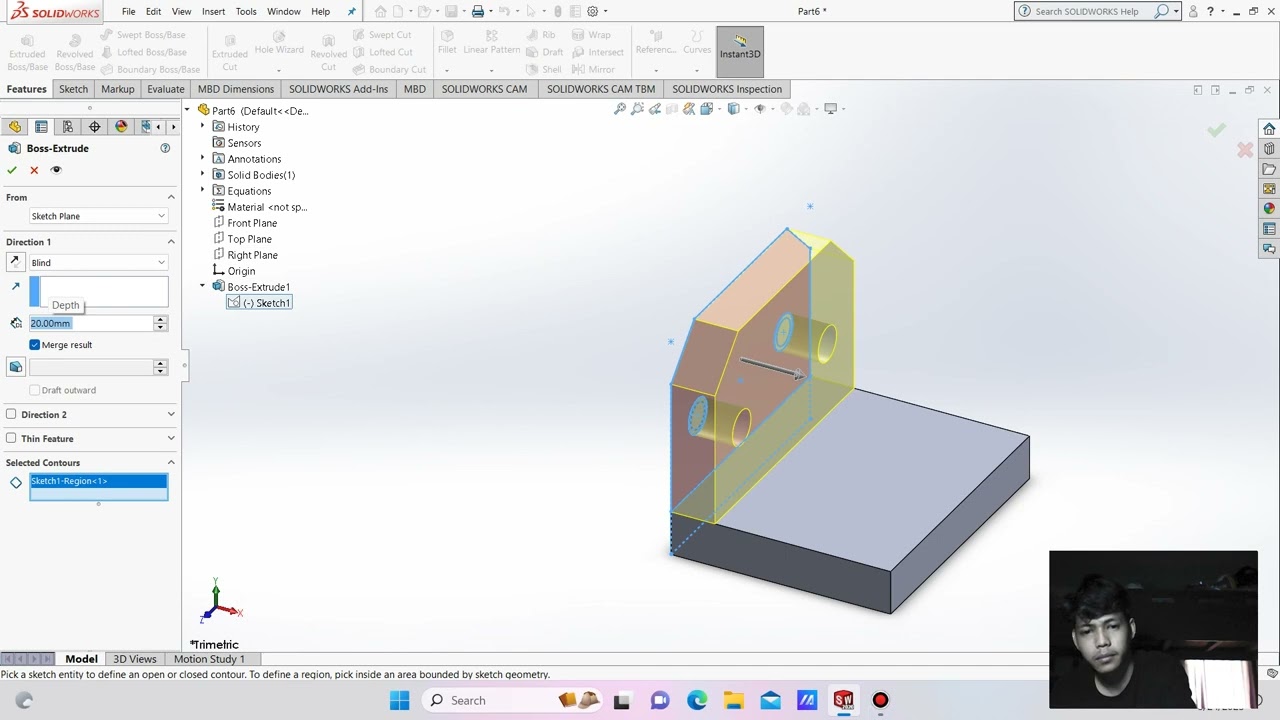Switch to the Motion Study 1 tab

click(209, 659)
